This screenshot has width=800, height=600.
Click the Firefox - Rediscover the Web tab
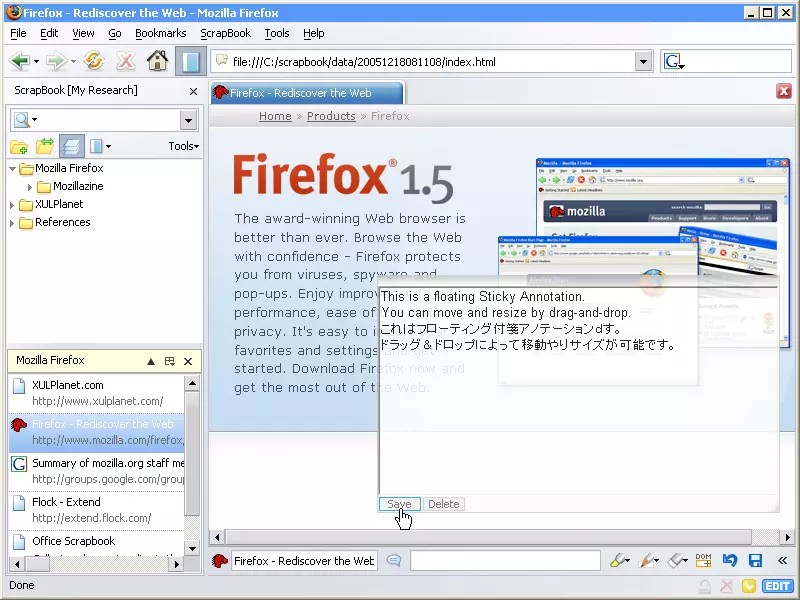point(307,93)
